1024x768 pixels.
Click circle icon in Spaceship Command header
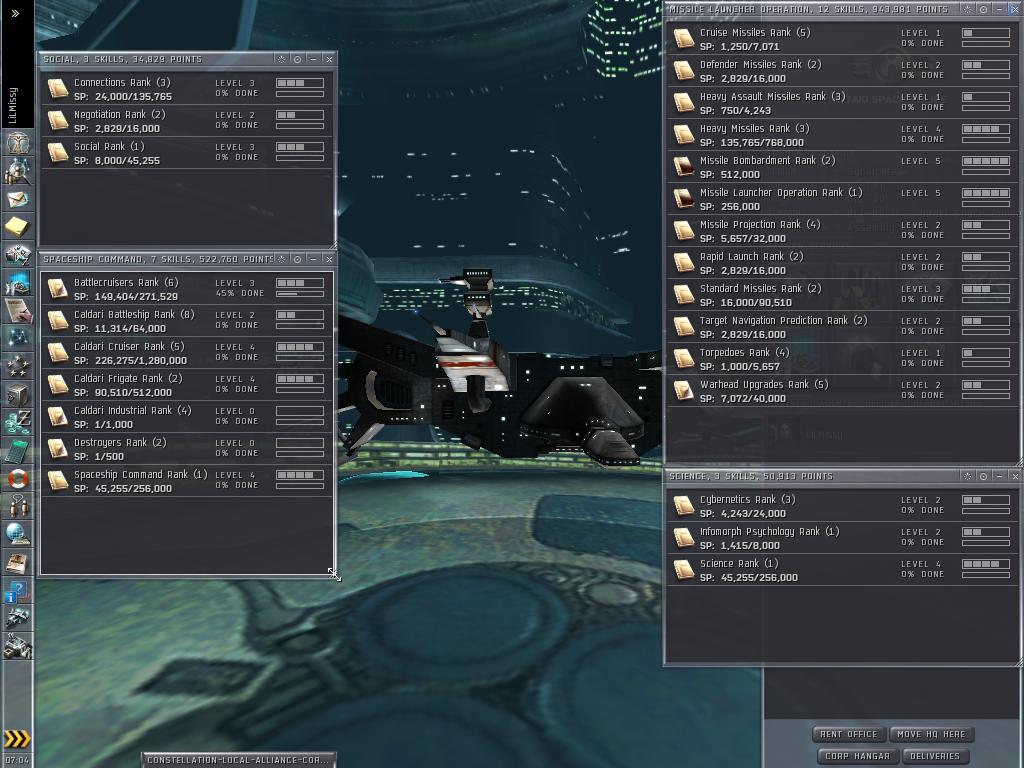[298, 259]
